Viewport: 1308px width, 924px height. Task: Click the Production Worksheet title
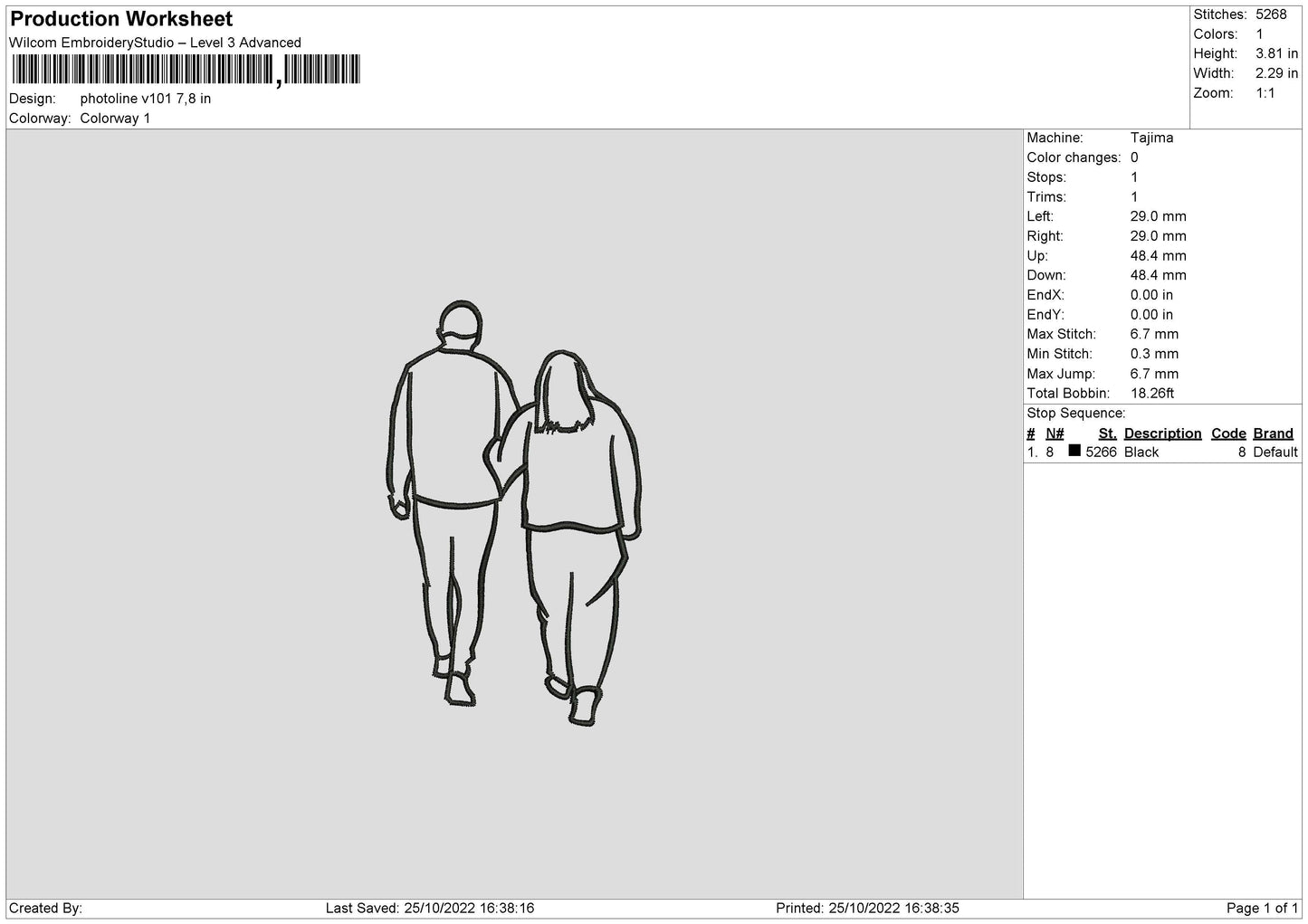[121, 19]
